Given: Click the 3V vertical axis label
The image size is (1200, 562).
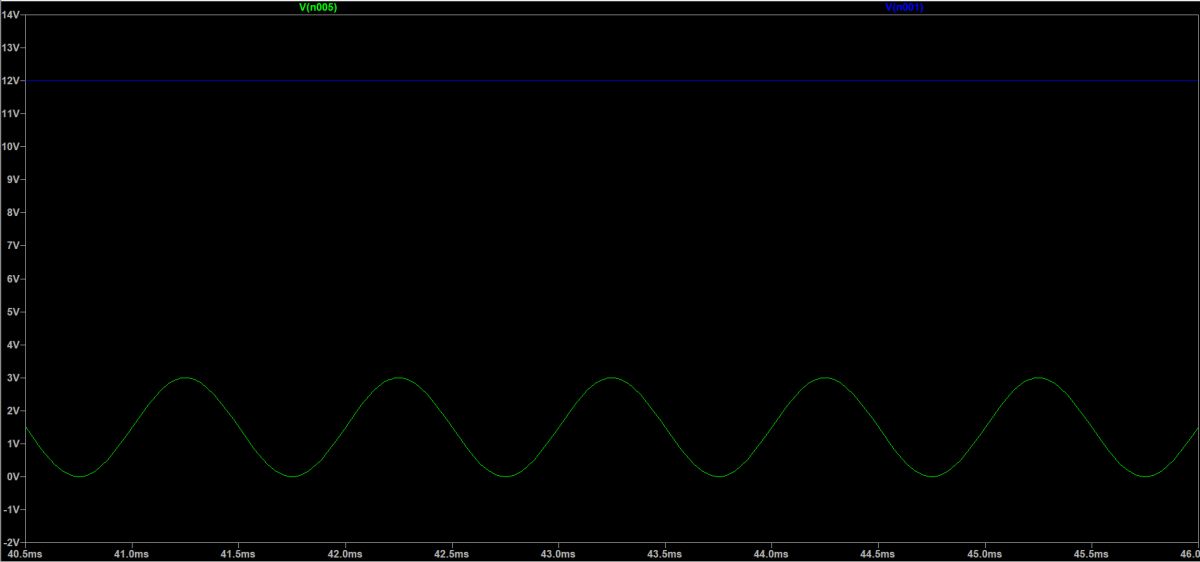Looking at the screenshot, I should [x=12, y=377].
